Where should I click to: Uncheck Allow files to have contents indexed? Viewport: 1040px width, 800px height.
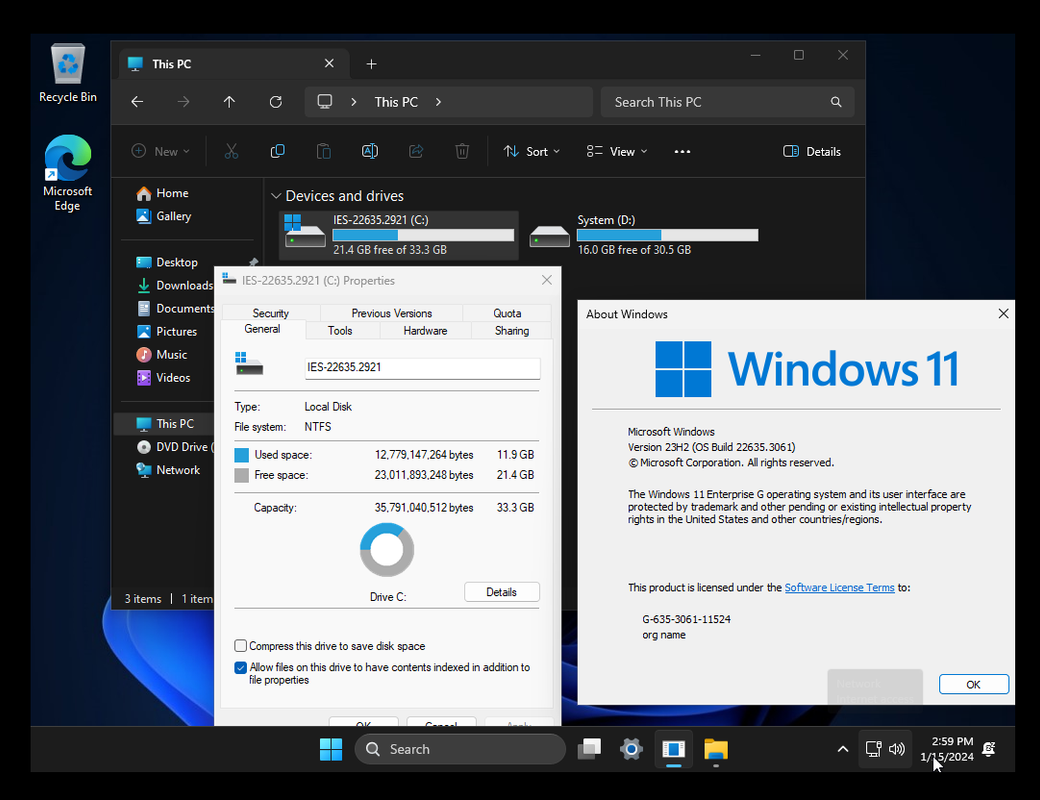(241, 668)
